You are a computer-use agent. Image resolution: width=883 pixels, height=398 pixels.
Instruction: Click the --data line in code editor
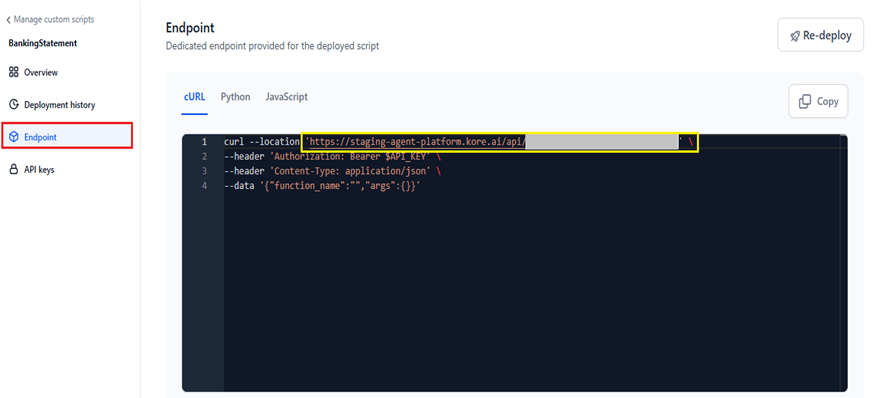tap(322, 185)
